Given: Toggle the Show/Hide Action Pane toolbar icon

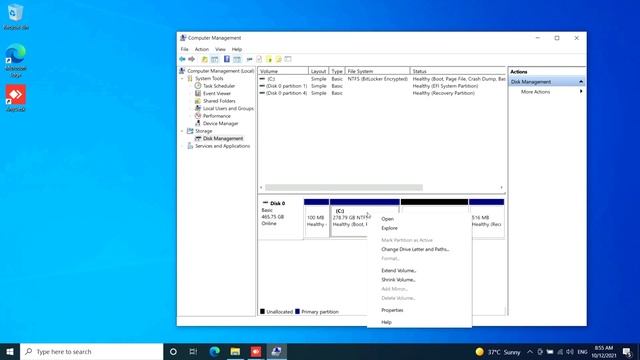Looking at the screenshot, I should point(237,59).
